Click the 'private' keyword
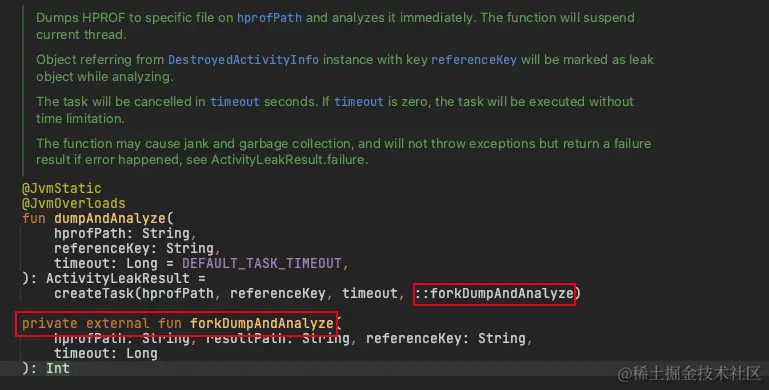This screenshot has height=390, width=769. [50, 323]
